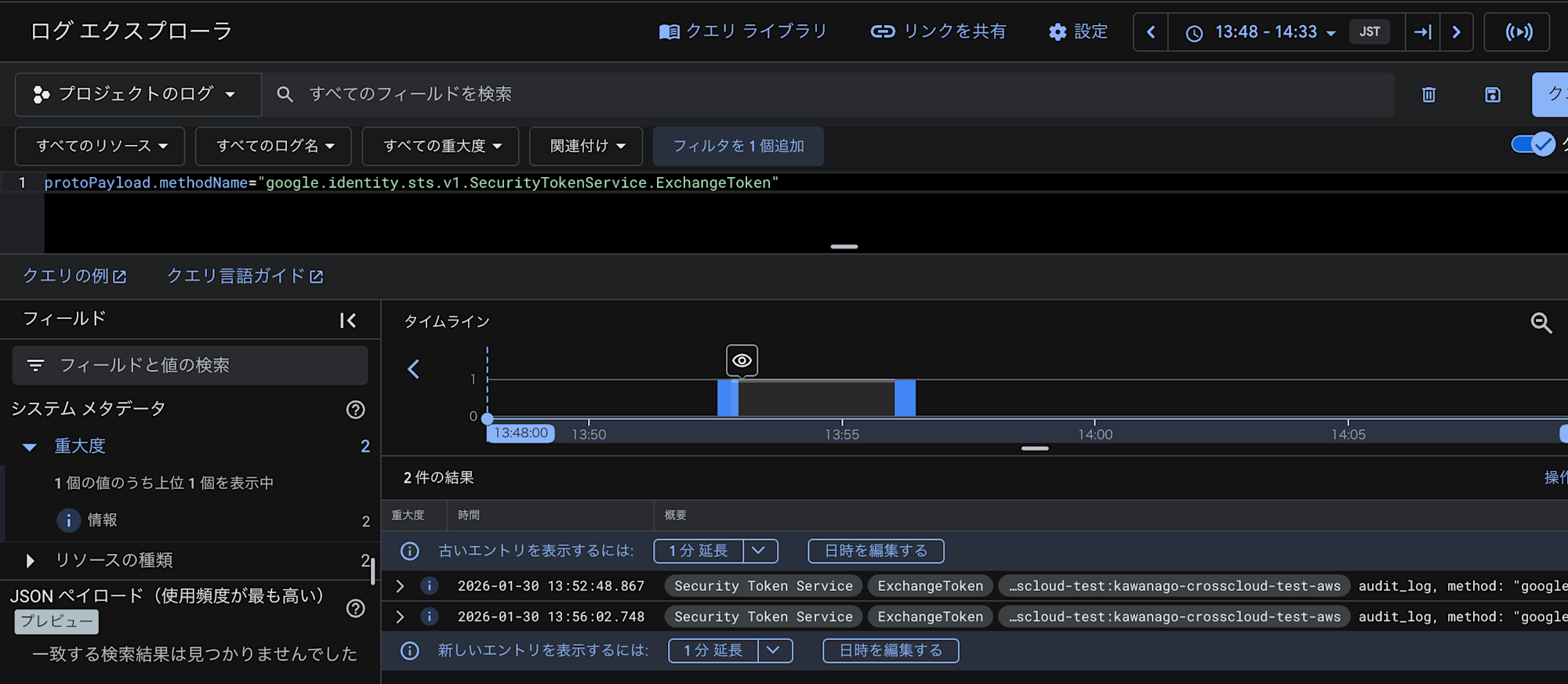This screenshot has height=684, width=1568.
Task: Save the query with floppy icon
Action: [x=1493, y=95]
